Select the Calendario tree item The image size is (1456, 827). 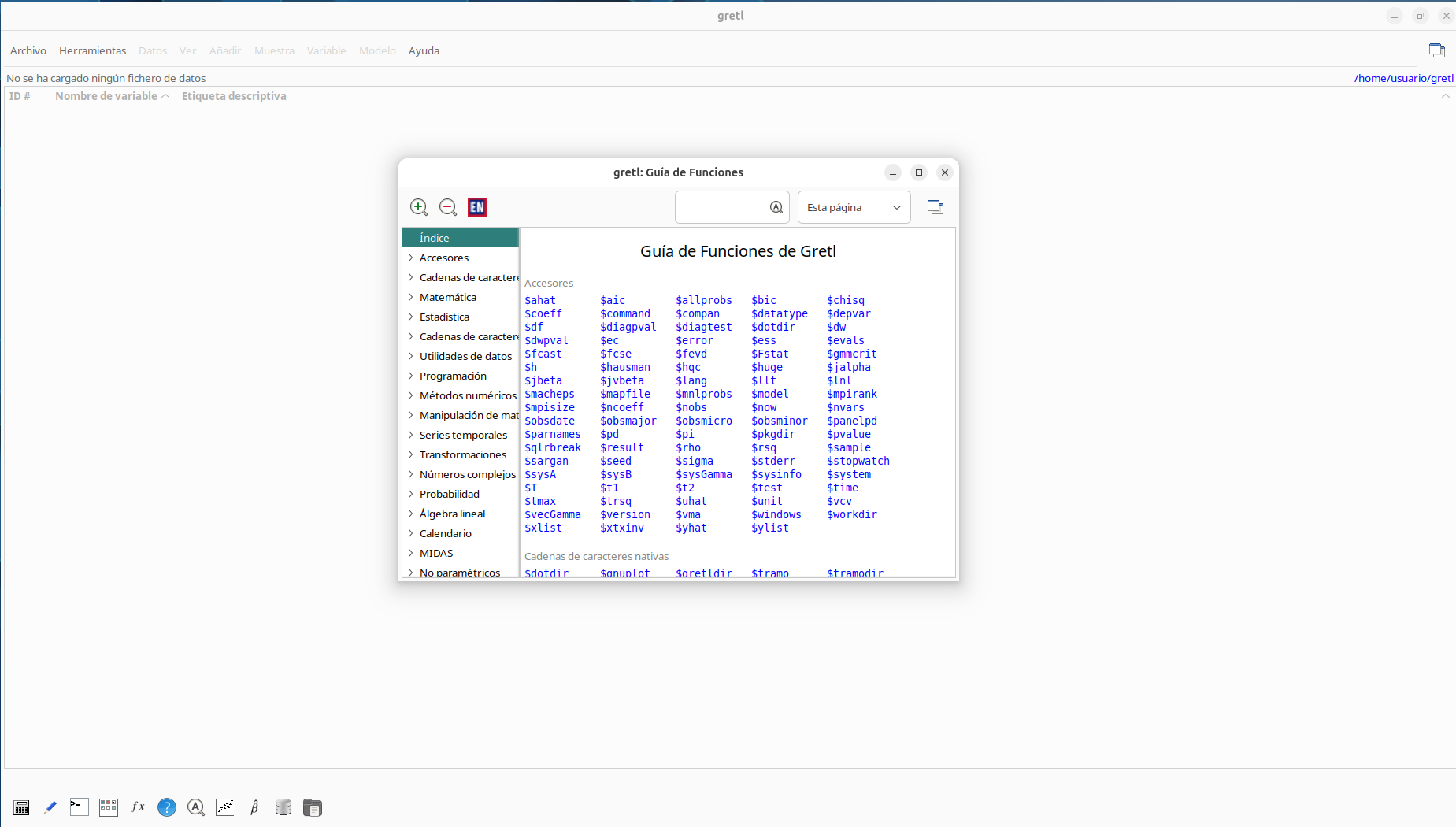446,533
